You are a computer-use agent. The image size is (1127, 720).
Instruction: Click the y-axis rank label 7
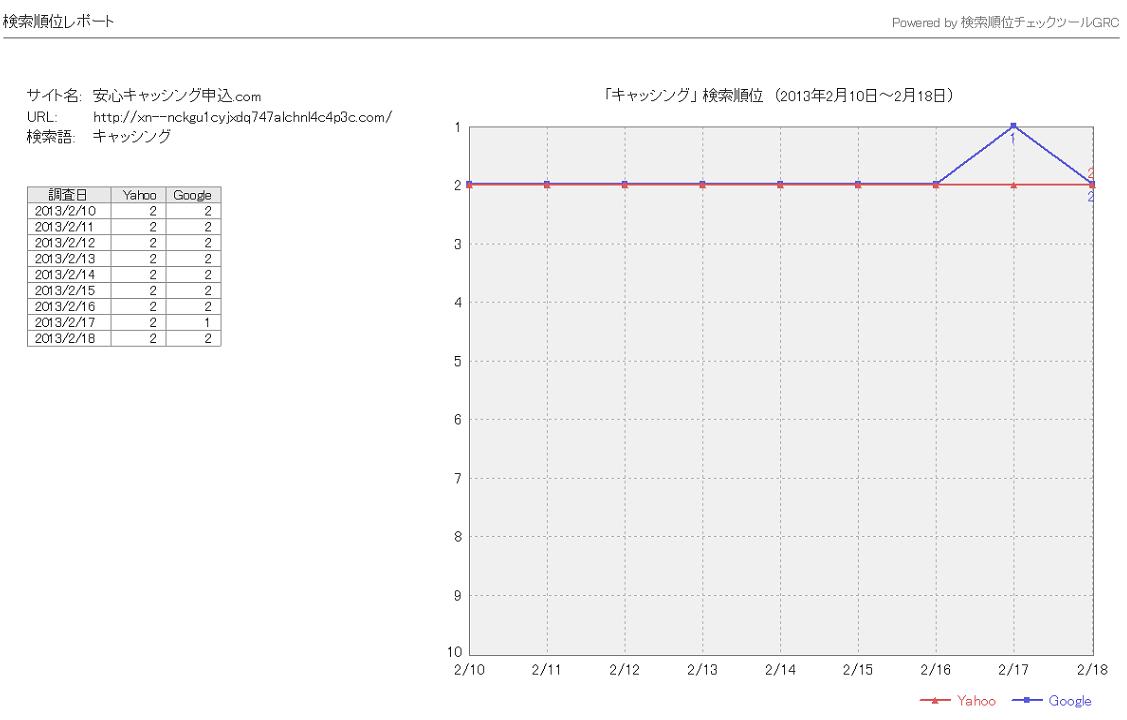click(x=458, y=479)
